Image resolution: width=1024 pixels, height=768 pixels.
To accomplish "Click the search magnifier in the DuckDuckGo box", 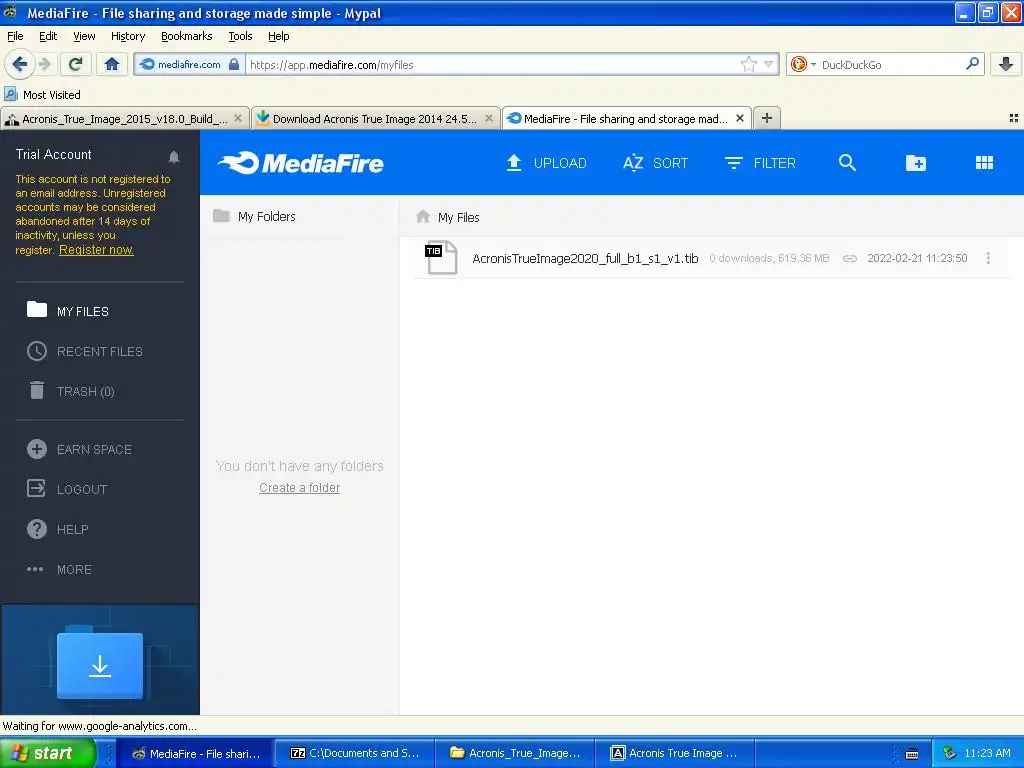I will [972, 63].
